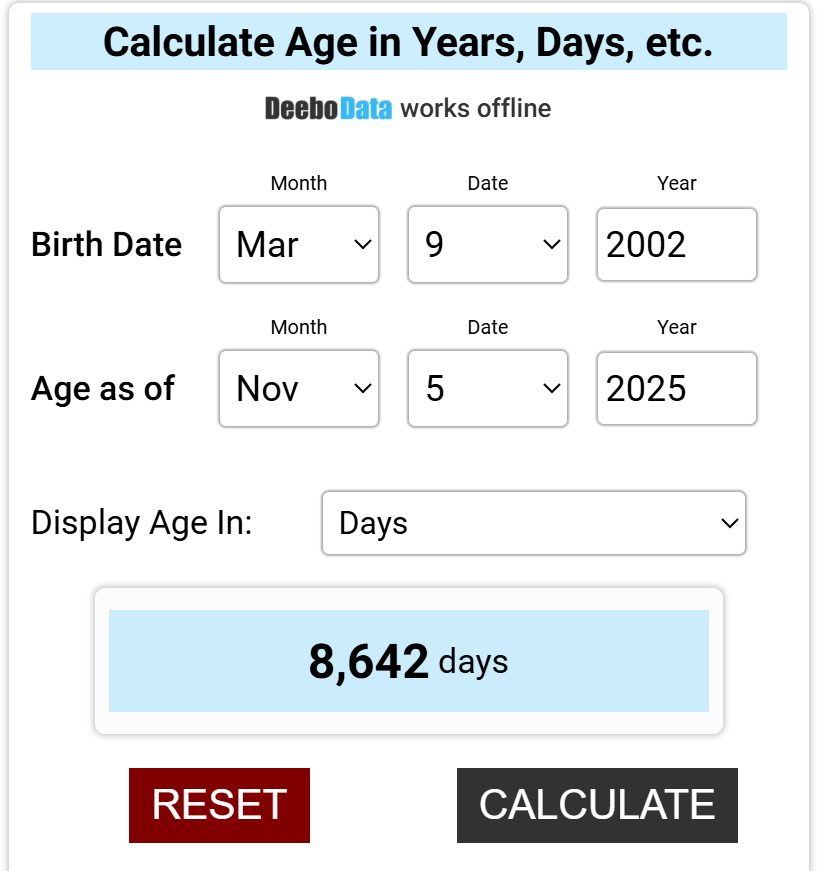Click the chevron next to Days selection
Screen dimensions: 819x871
(729, 523)
